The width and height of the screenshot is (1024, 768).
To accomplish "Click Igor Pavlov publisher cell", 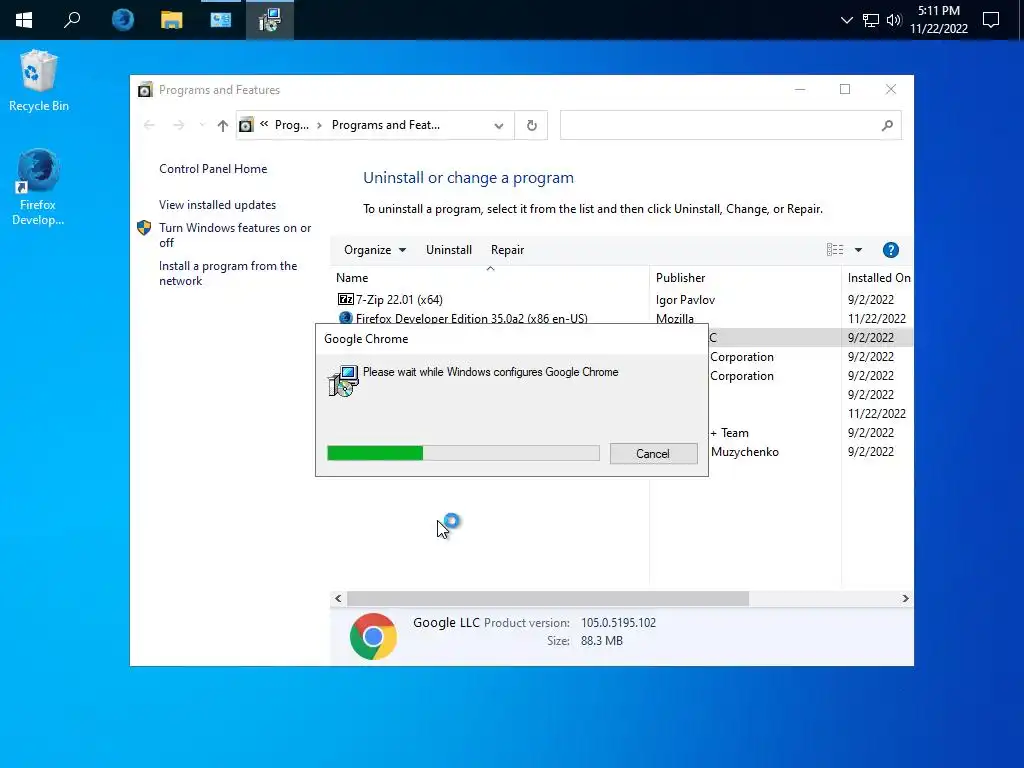I will click(685, 300).
